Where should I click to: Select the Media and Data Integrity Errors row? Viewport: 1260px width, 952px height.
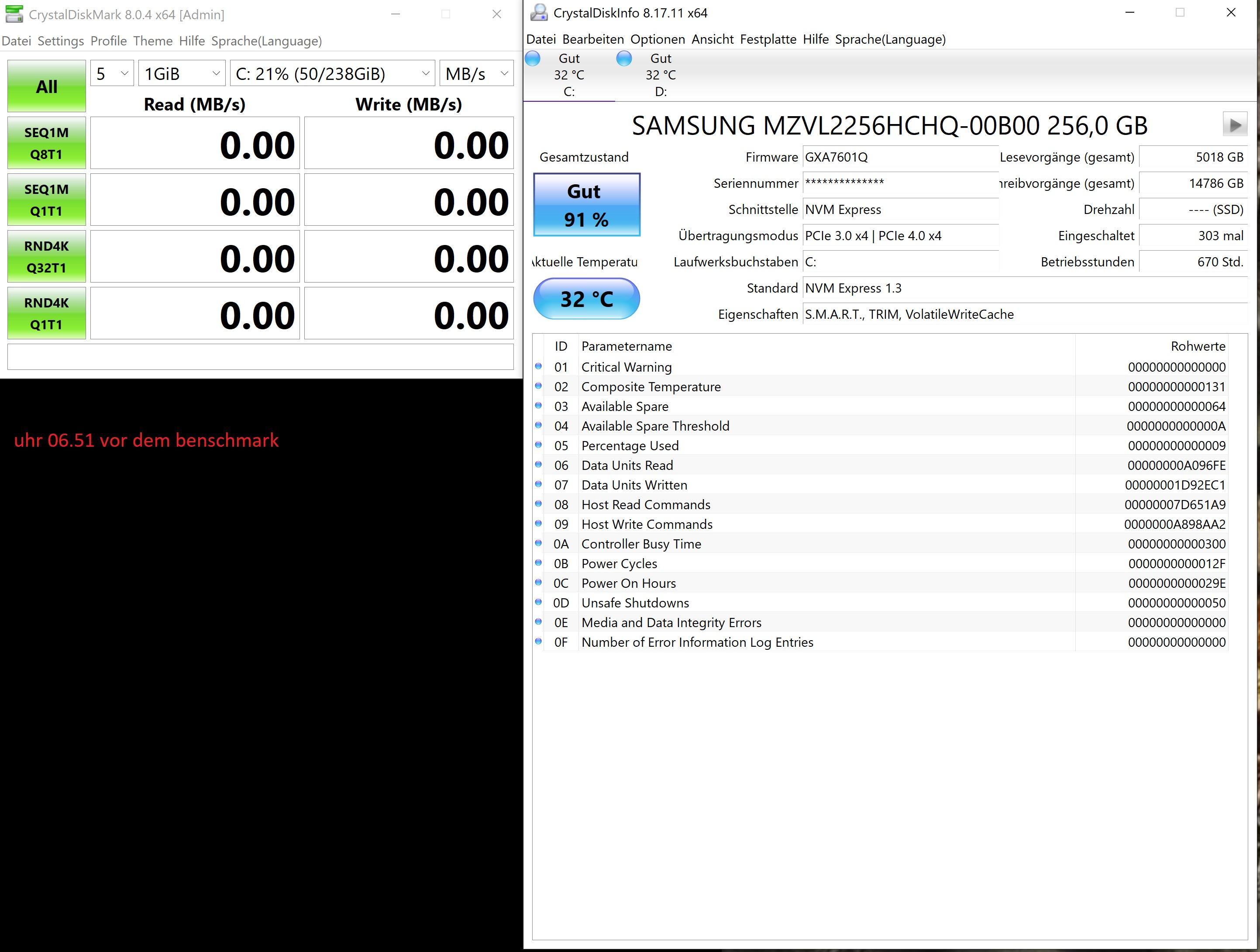pyautogui.click(x=880, y=623)
